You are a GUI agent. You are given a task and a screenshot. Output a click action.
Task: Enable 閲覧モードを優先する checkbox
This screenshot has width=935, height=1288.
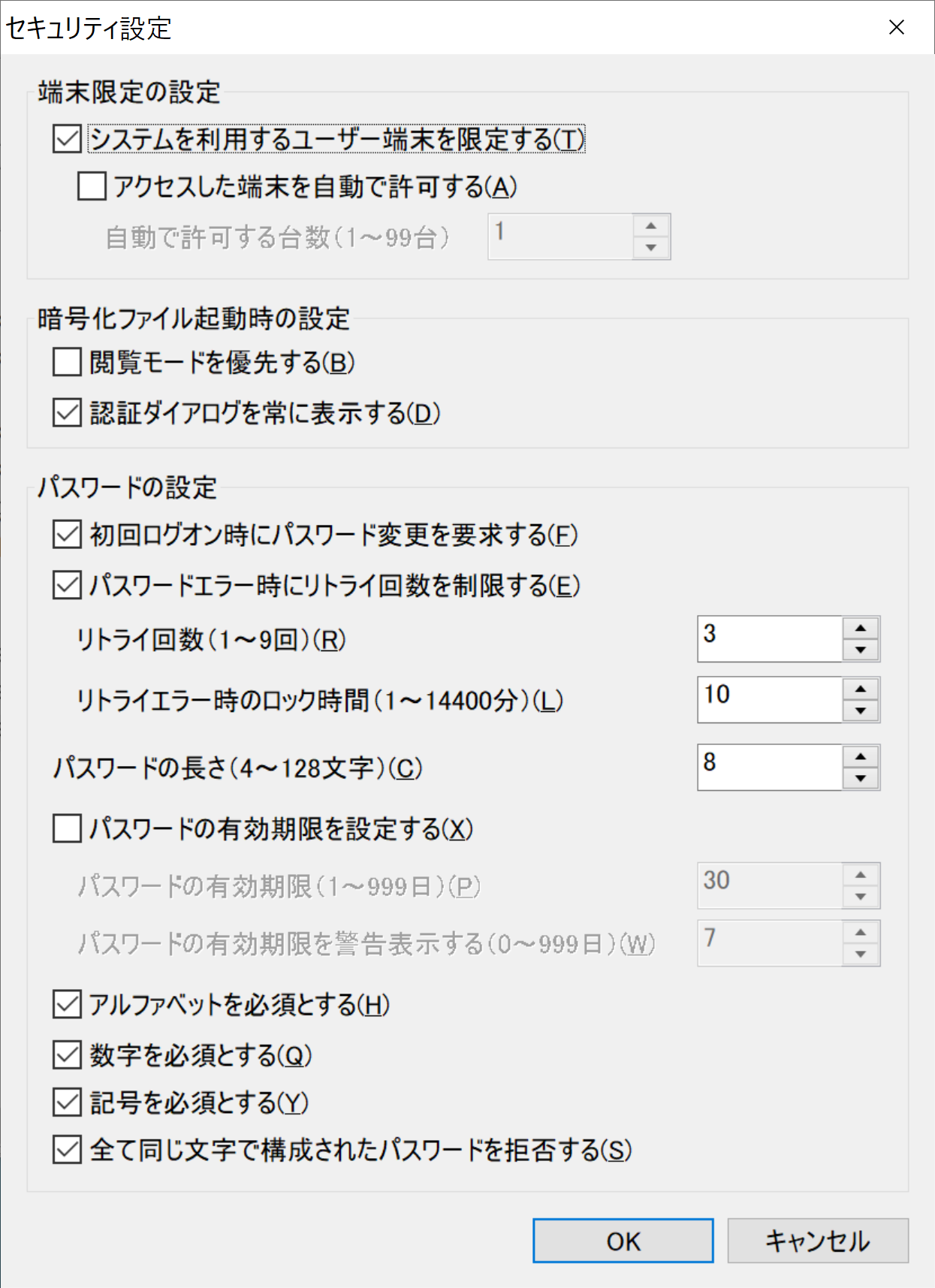[x=68, y=362]
